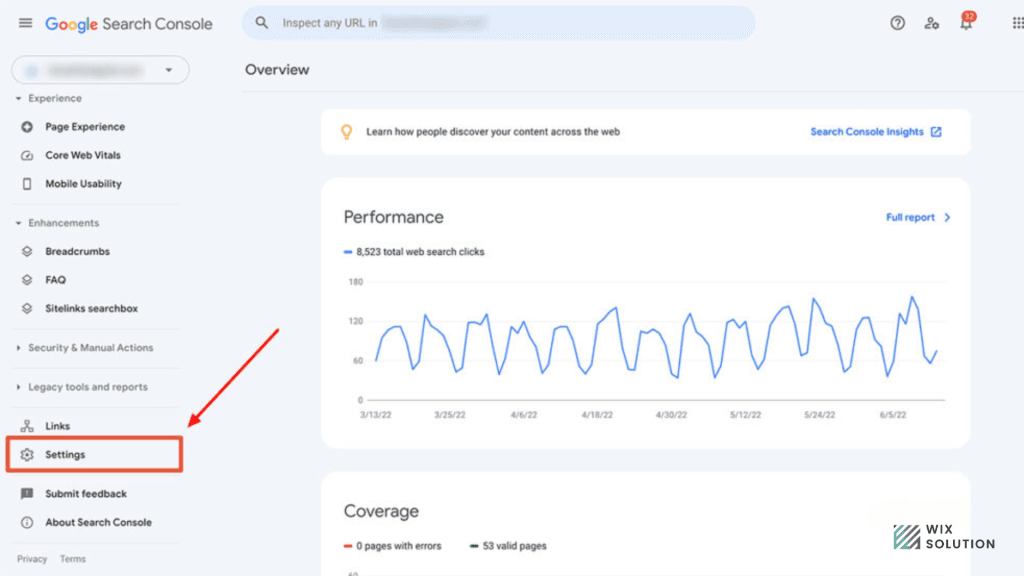Image resolution: width=1024 pixels, height=576 pixels.
Task: Click the Sitelinks searchbox layers icon
Action: pyautogui.click(x=27, y=308)
